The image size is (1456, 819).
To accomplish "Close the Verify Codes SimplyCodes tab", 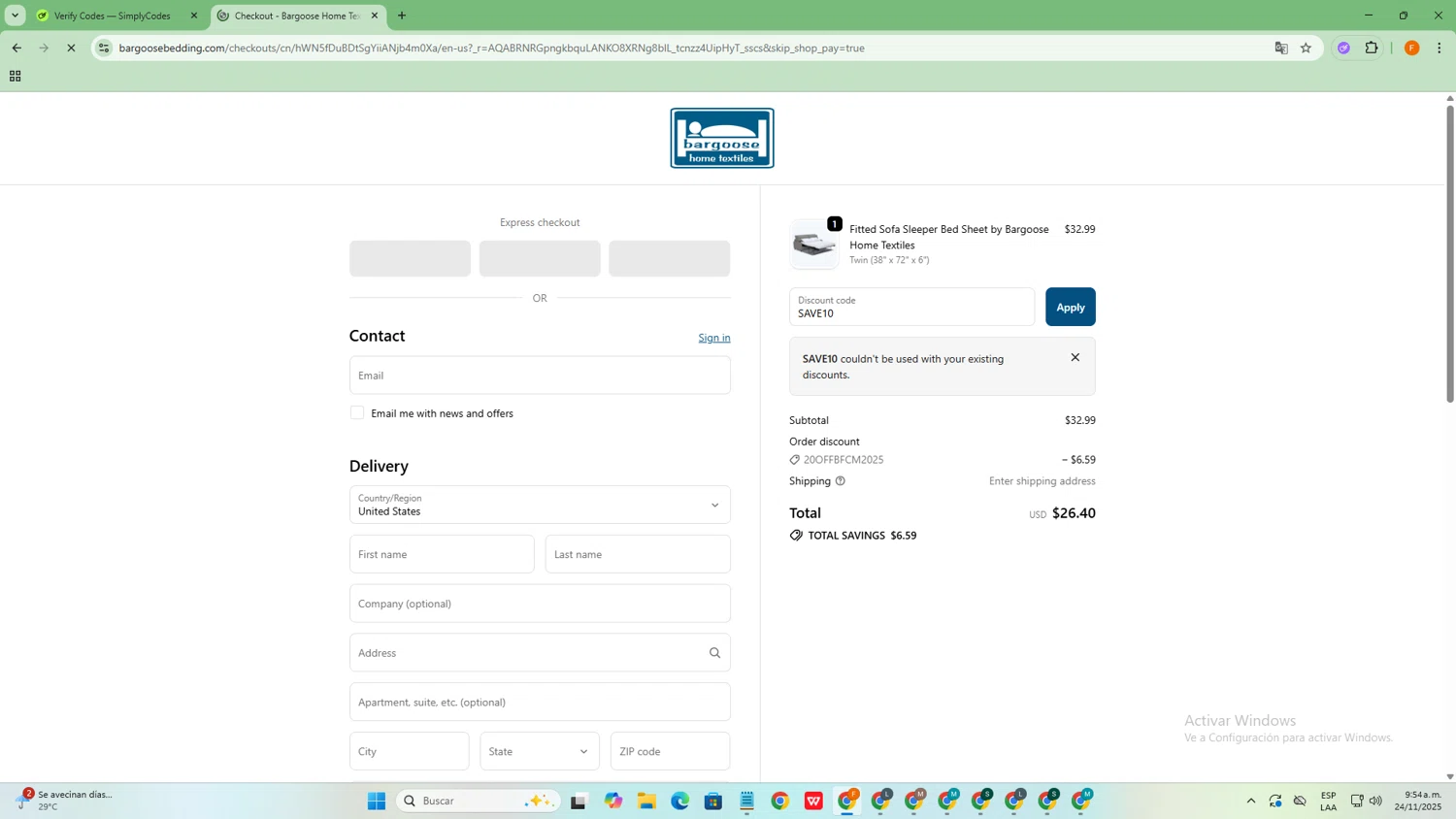I will pos(193,16).
